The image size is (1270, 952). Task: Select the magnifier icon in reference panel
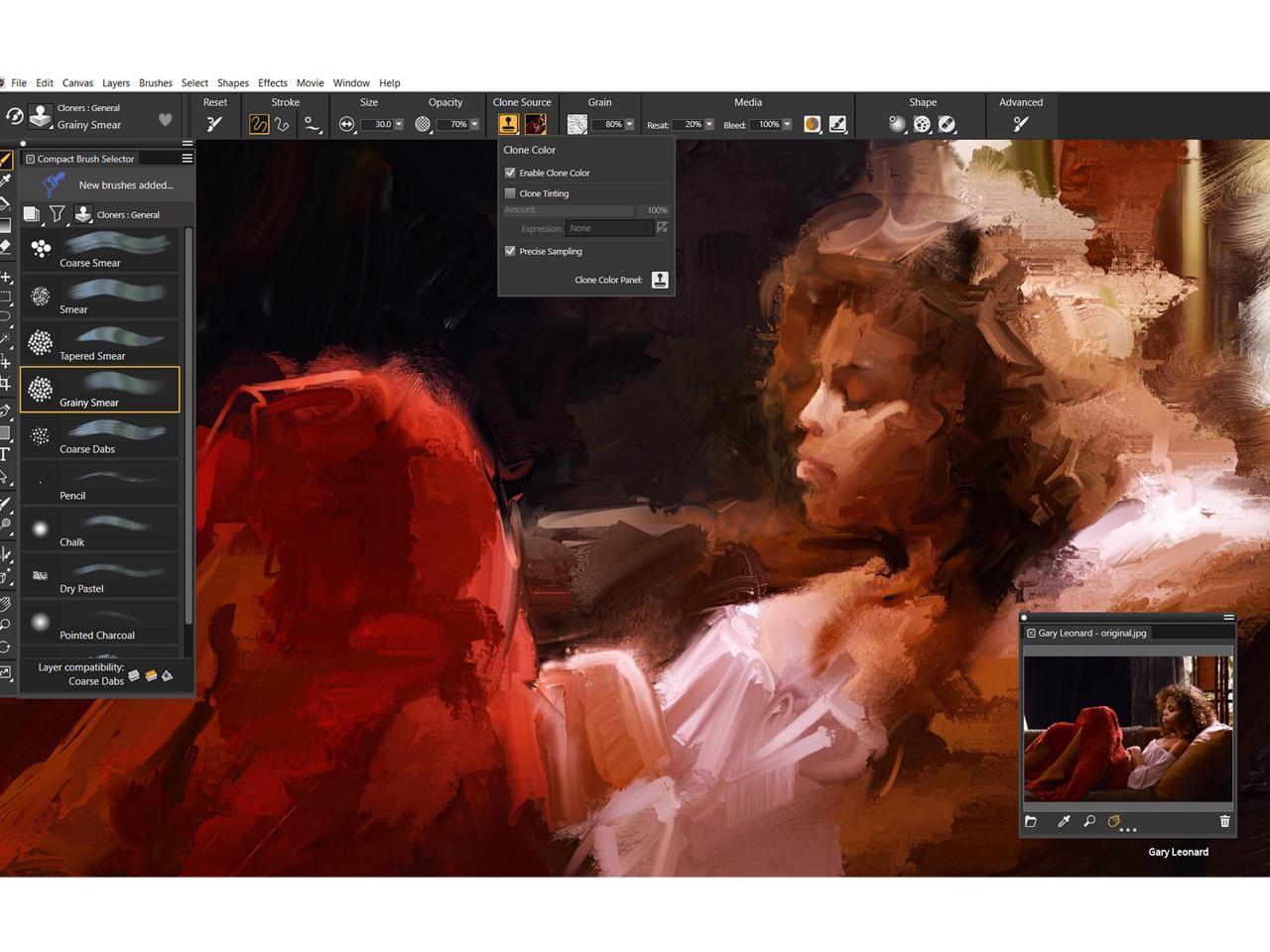pyautogui.click(x=1089, y=821)
